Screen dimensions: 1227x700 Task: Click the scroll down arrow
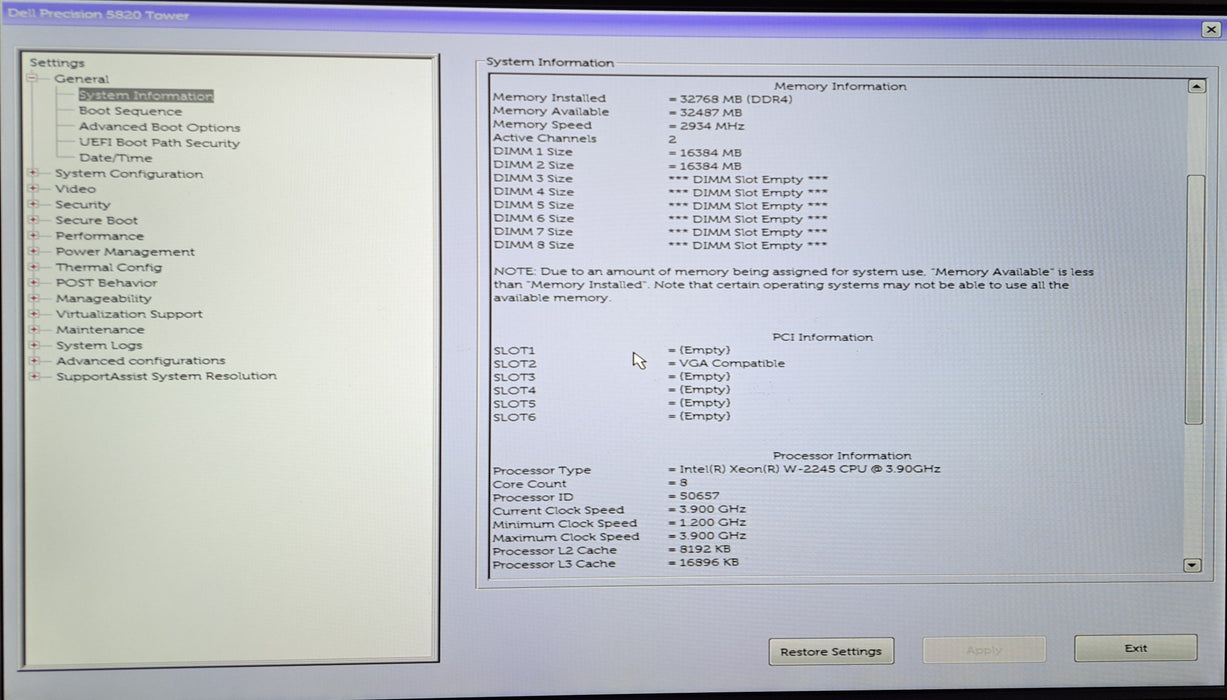pyautogui.click(x=1192, y=565)
